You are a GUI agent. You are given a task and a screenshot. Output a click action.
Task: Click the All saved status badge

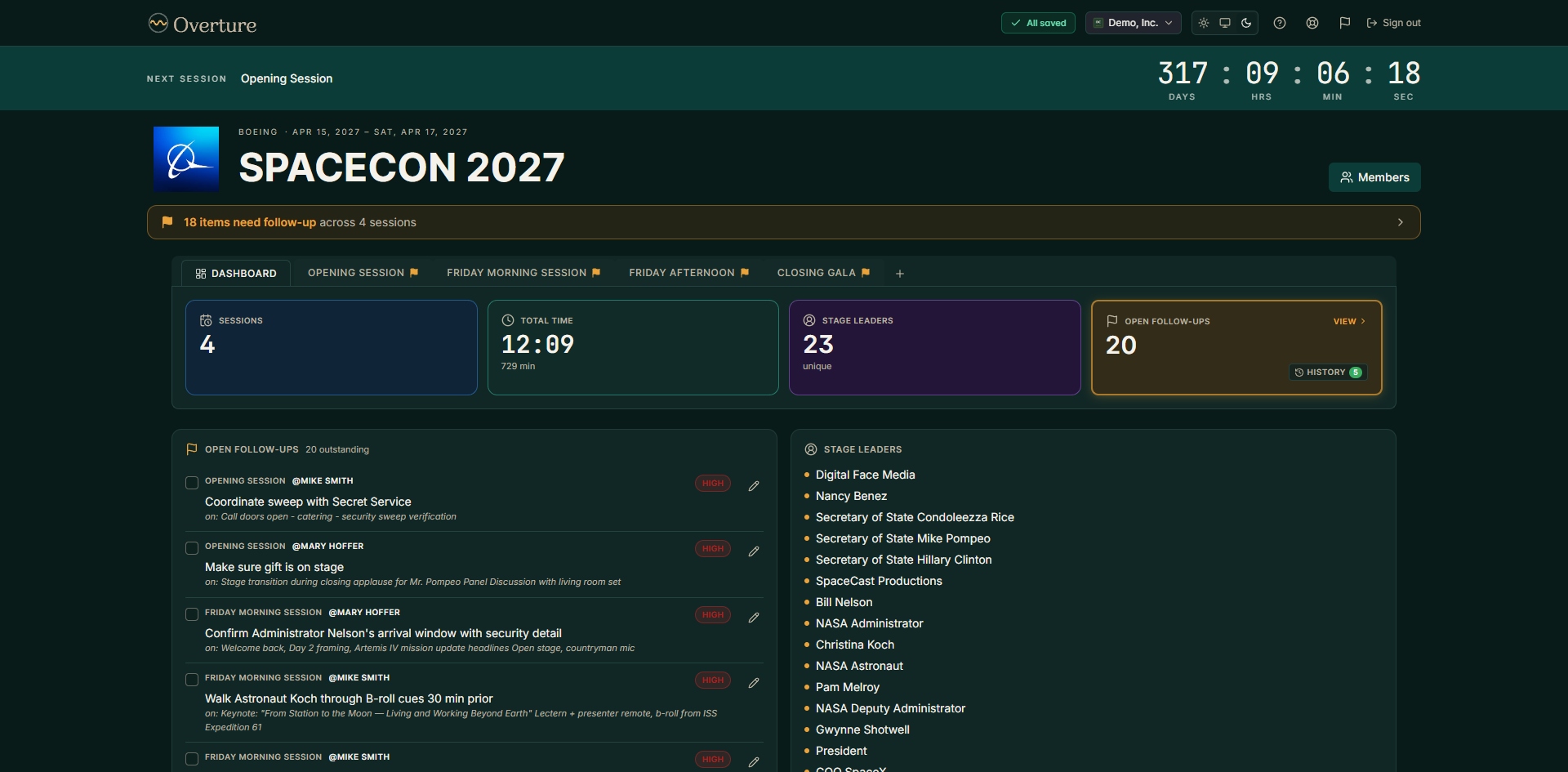[x=1038, y=23]
